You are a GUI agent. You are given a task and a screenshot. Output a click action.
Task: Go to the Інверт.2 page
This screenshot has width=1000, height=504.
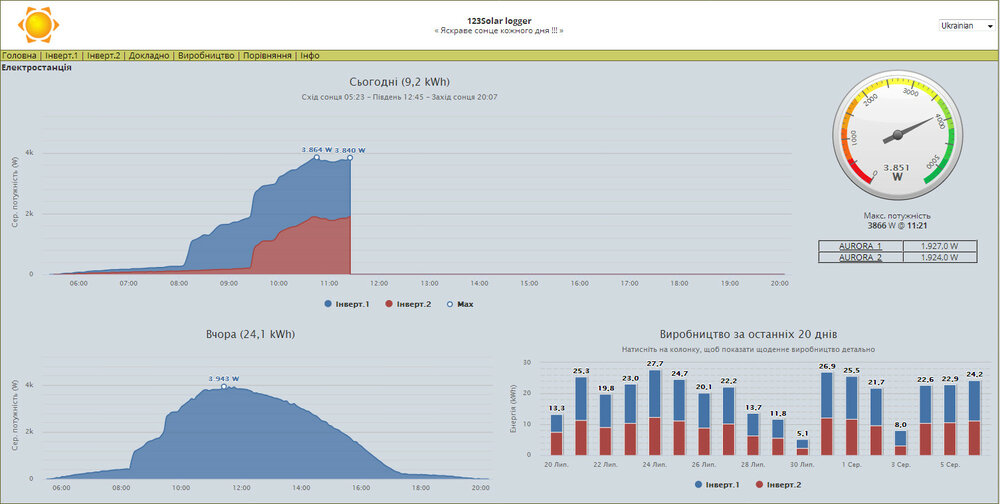104,56
